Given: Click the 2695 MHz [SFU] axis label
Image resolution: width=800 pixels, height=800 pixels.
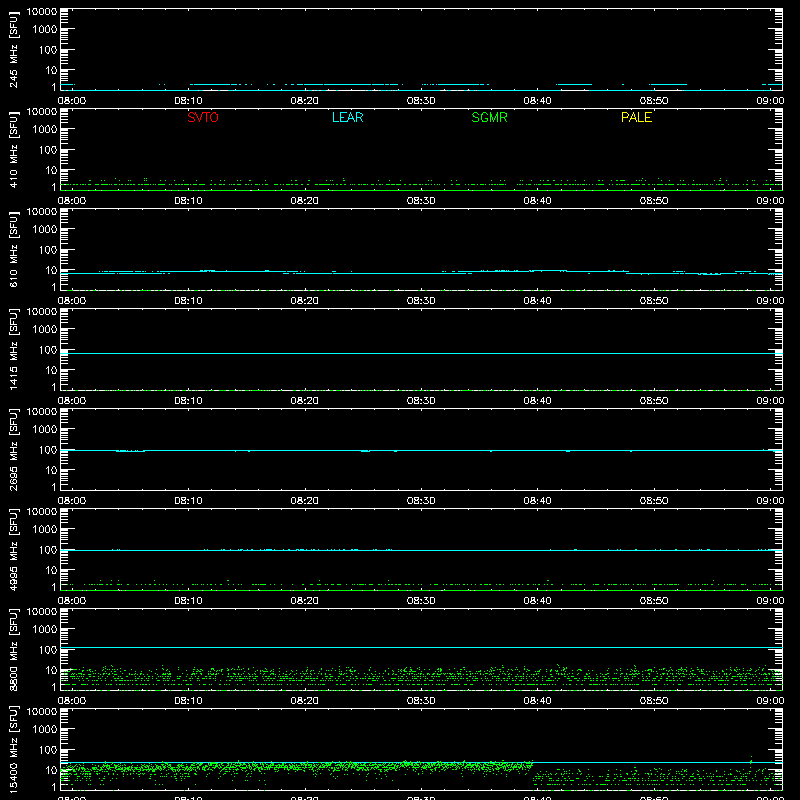Looking at the screenshot, I should click(x=13, y=449).
